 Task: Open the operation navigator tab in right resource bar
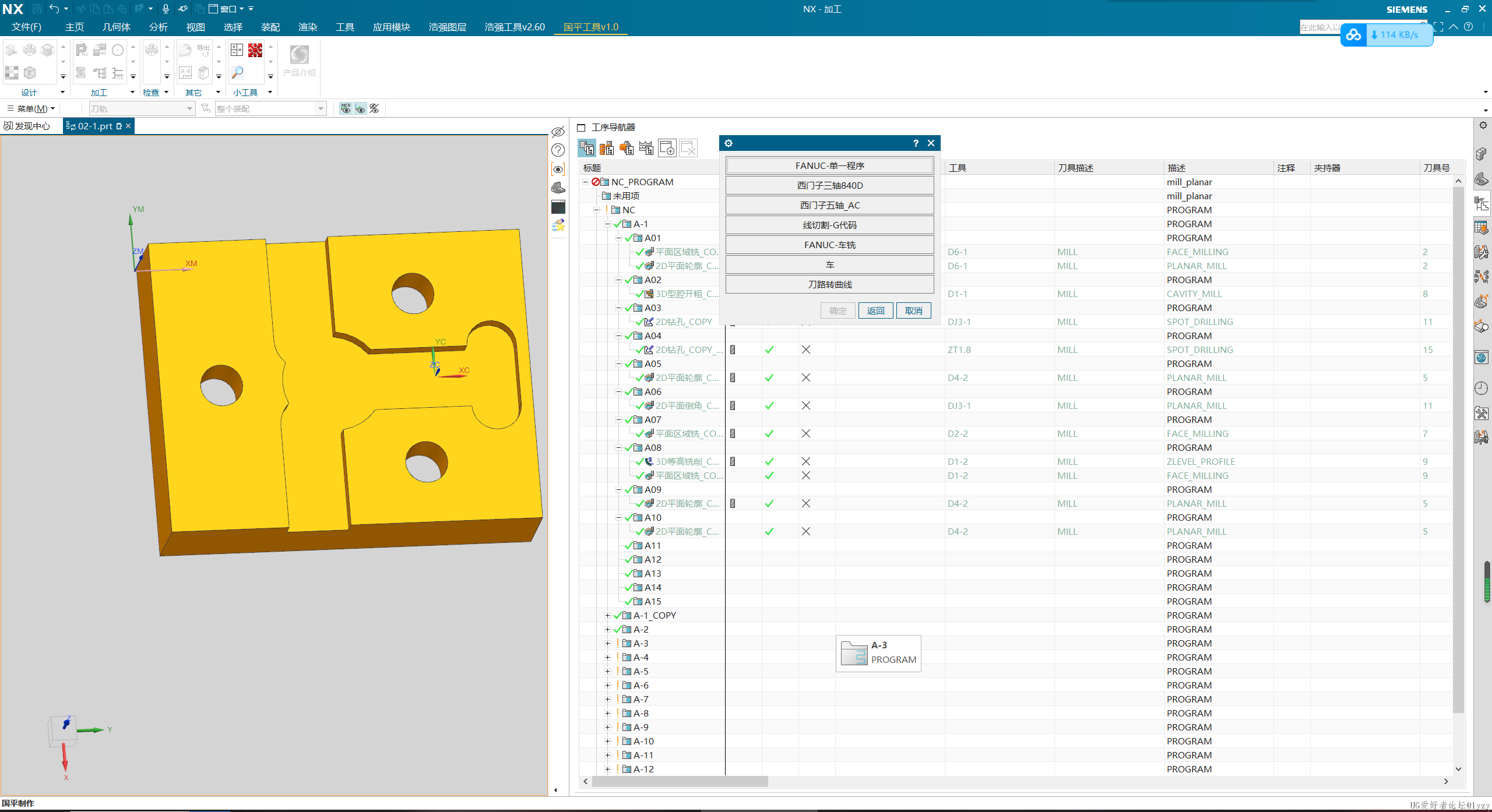(1482, 203)
